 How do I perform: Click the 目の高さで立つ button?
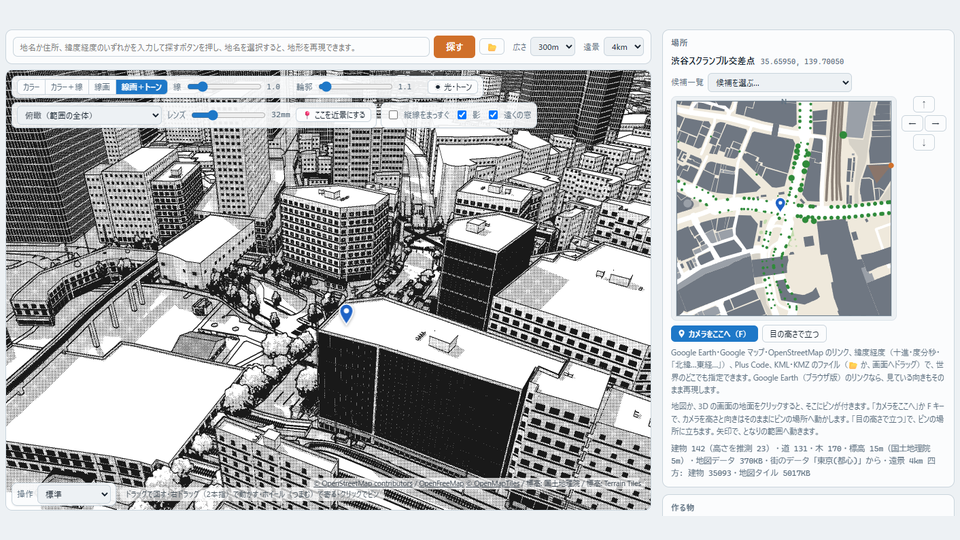click(794, 334)
